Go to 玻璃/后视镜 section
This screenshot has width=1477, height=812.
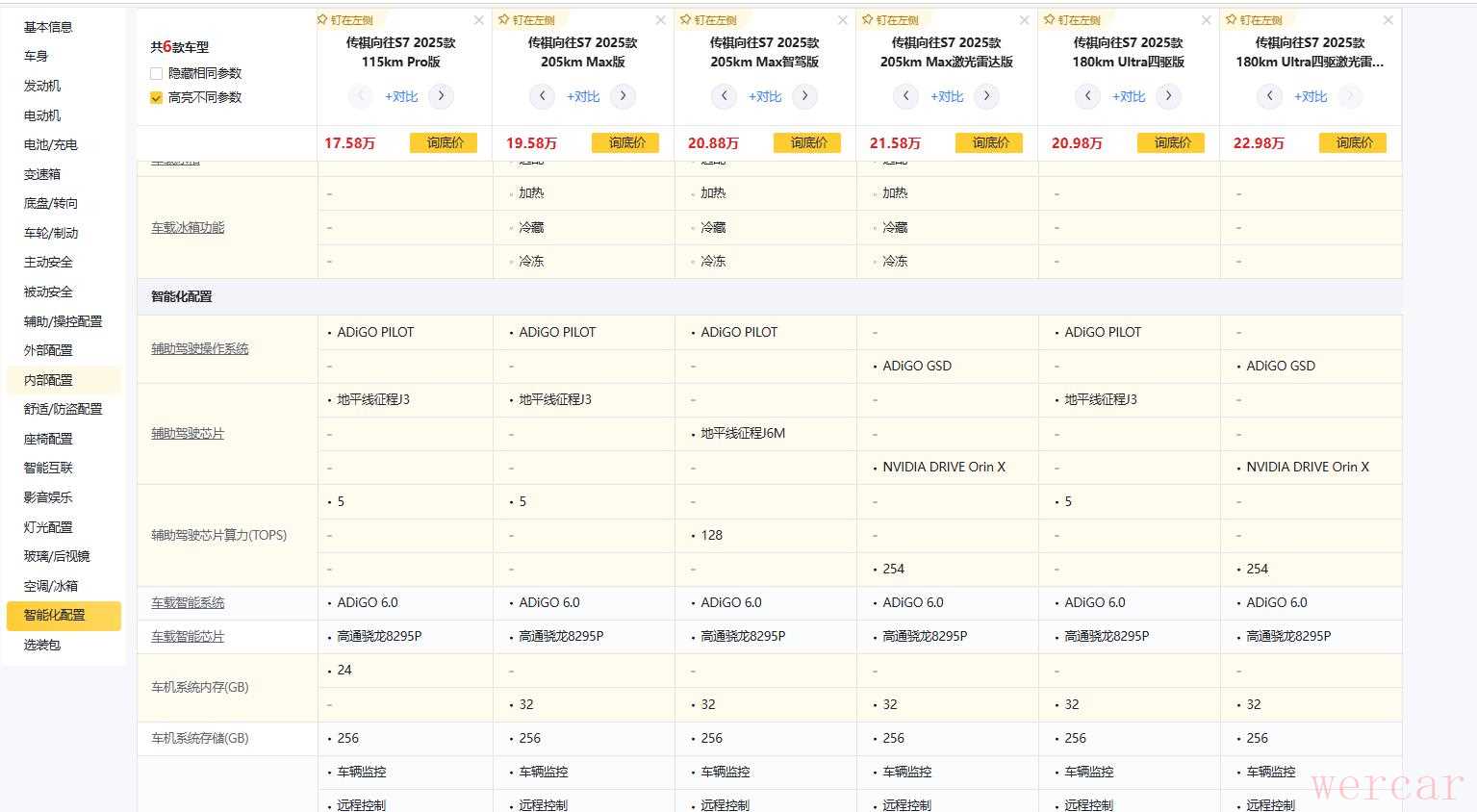(x=57, y=556)
